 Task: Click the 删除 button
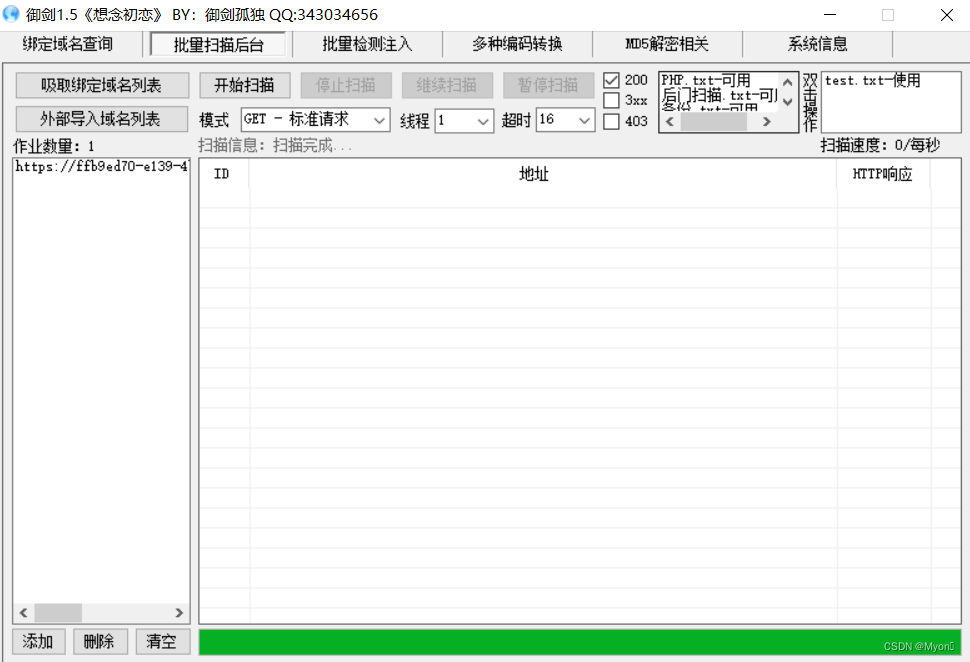tap(100, 641)
